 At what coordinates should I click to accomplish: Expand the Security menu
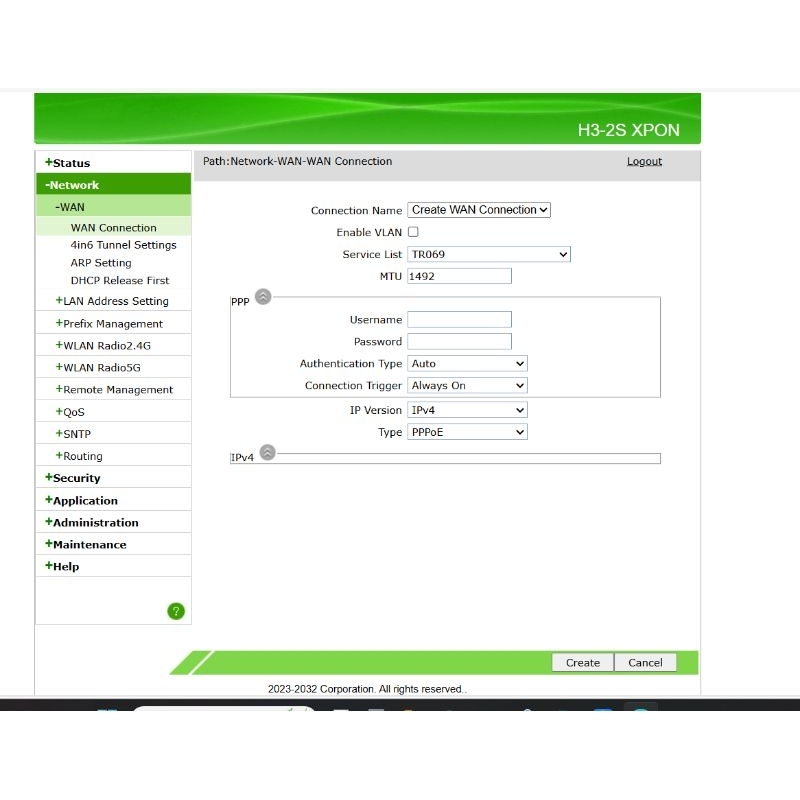[75, 478]
